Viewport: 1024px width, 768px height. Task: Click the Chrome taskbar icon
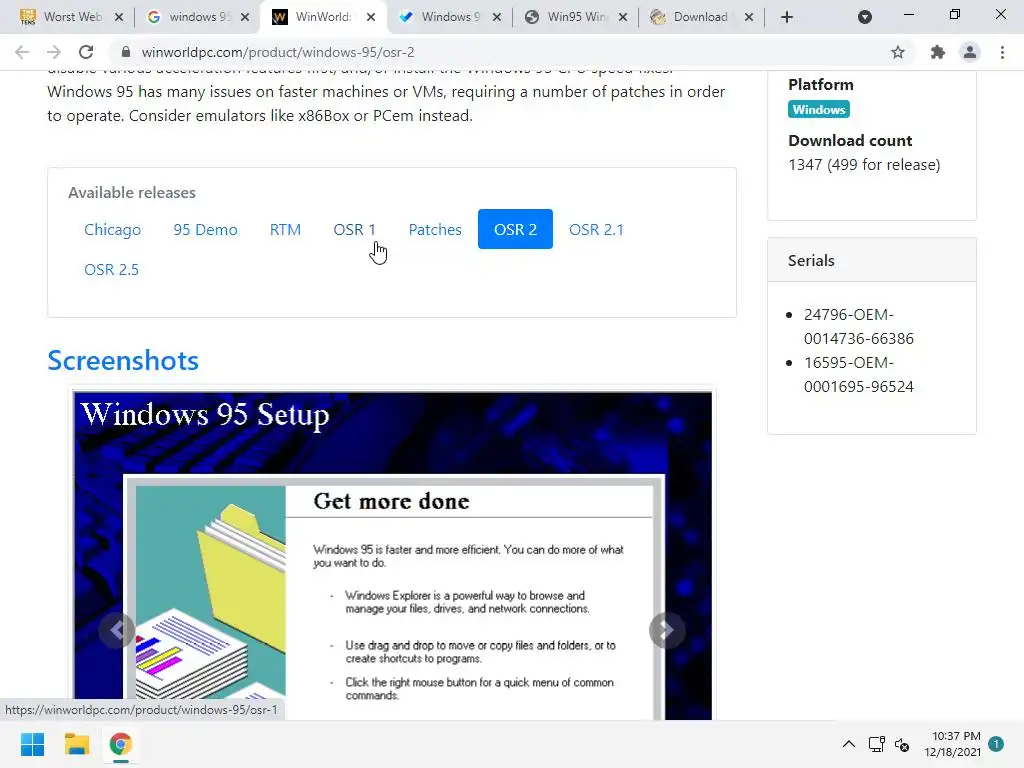[121, 744]
